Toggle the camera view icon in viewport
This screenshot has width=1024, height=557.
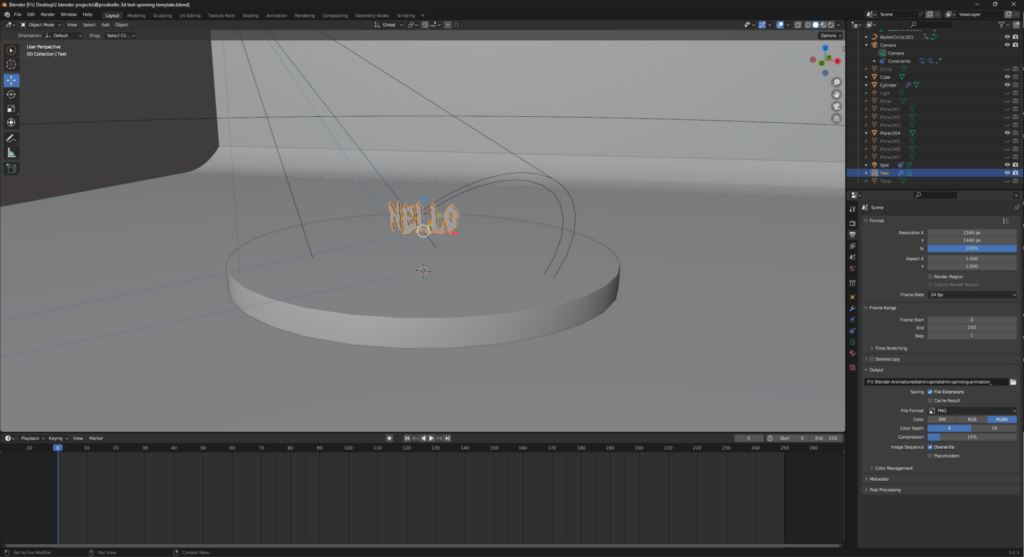(x=836, y=106)
